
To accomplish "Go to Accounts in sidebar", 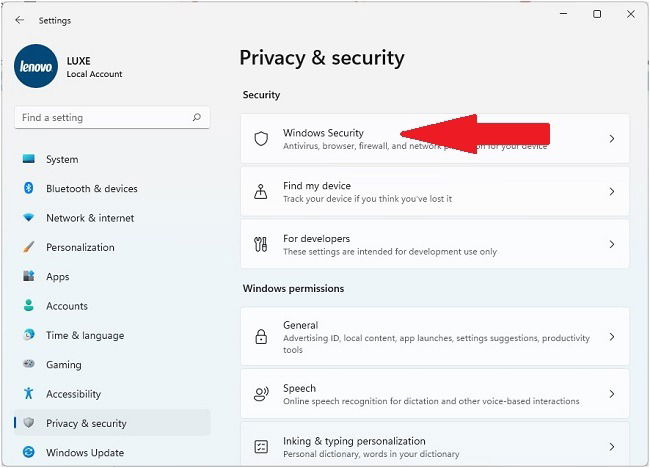I will tap(67, 306).
